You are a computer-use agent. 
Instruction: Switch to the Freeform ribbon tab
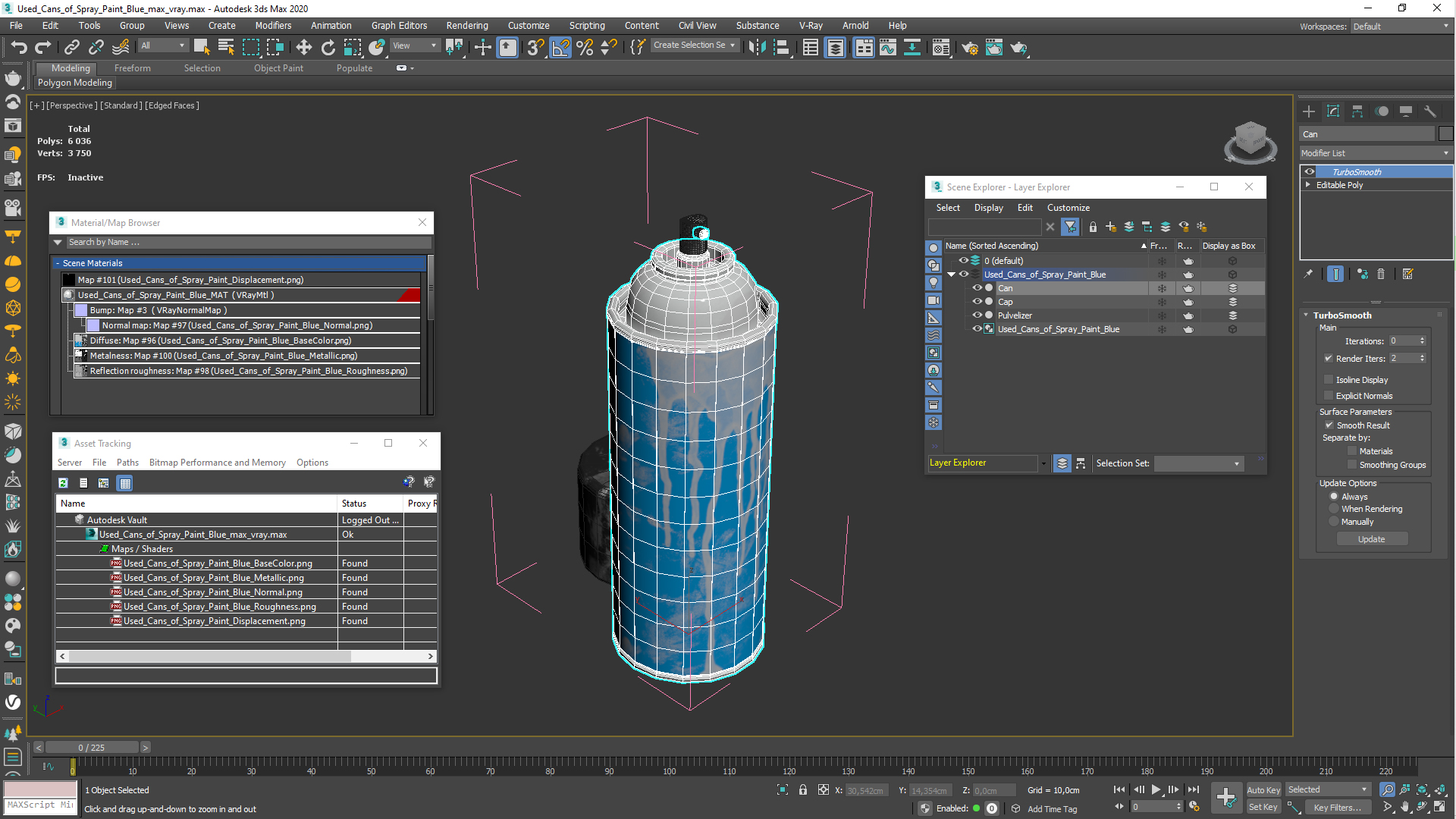tap(133, 68)
